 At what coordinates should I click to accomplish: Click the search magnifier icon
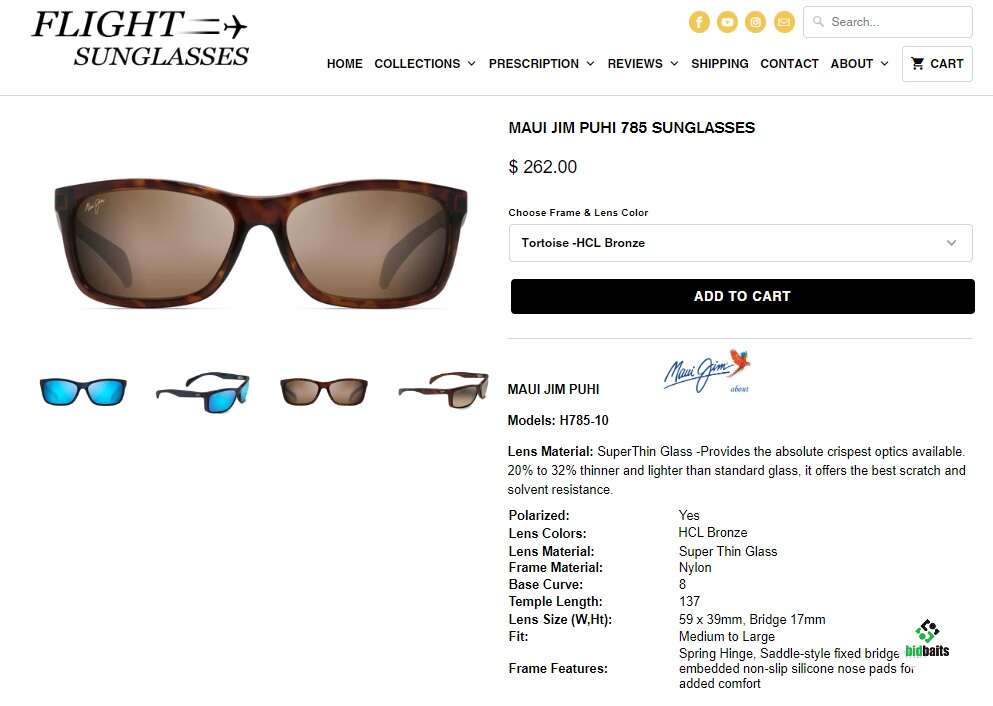pos(818,22)
